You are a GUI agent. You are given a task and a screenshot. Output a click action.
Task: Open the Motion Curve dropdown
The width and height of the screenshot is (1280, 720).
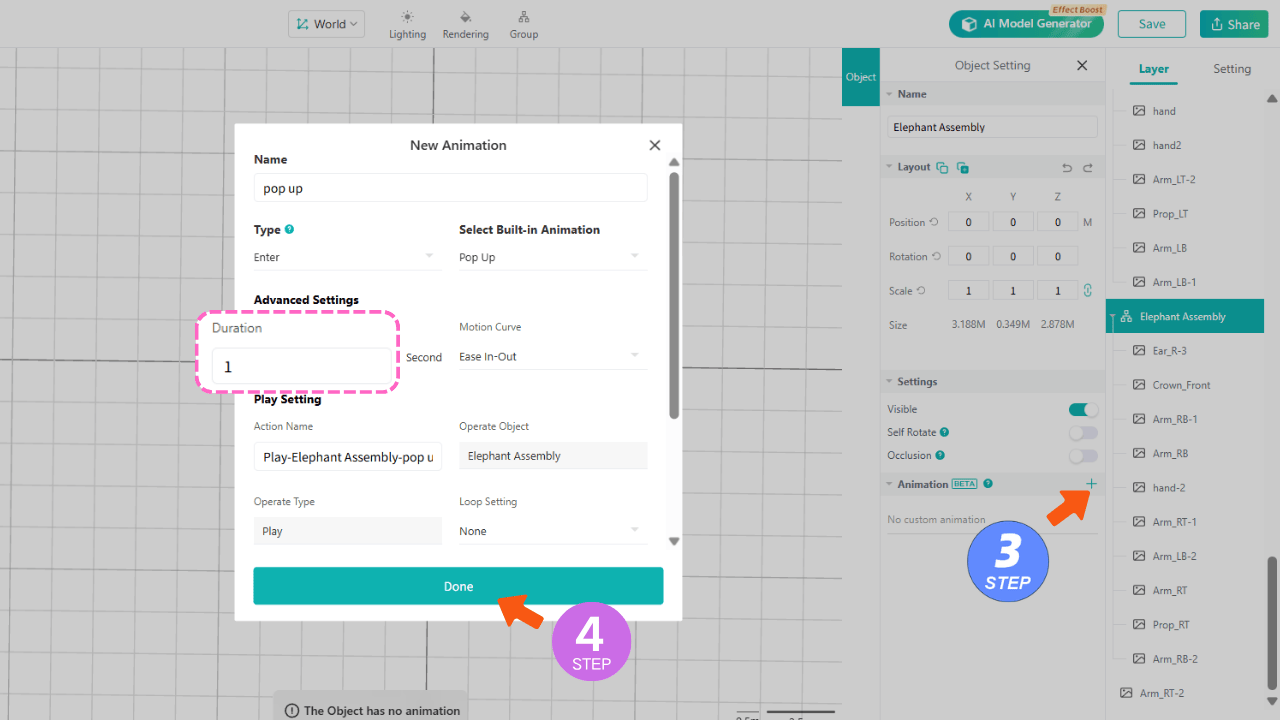click(x=552, y=357)
